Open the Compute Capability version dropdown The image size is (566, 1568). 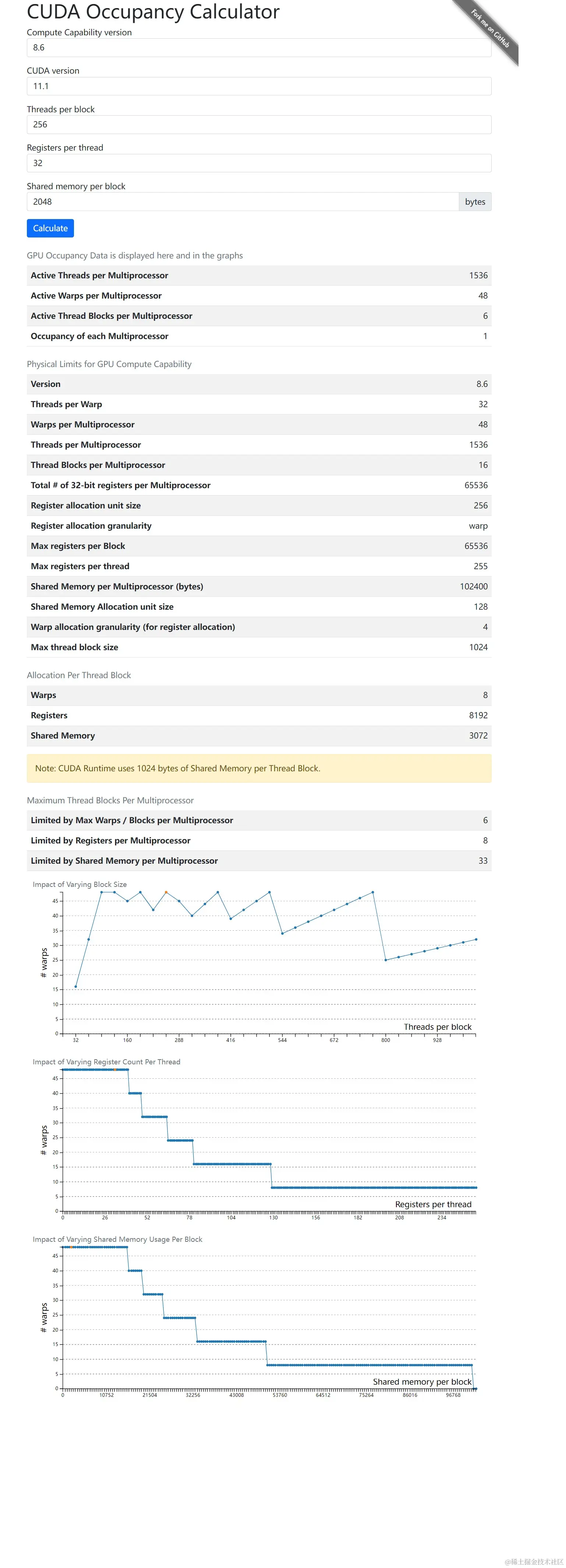(259, 47)
